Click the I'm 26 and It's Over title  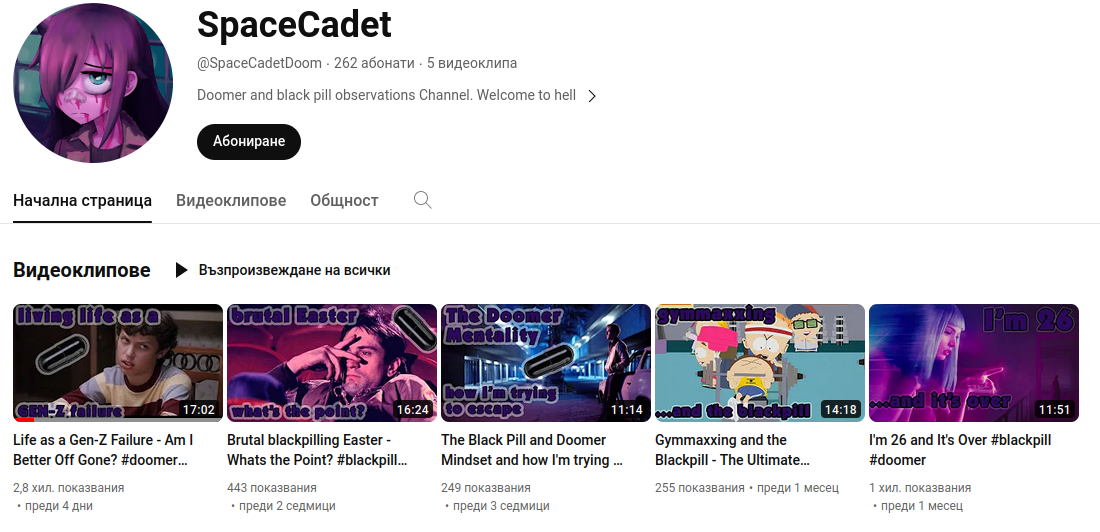[960, 450]
